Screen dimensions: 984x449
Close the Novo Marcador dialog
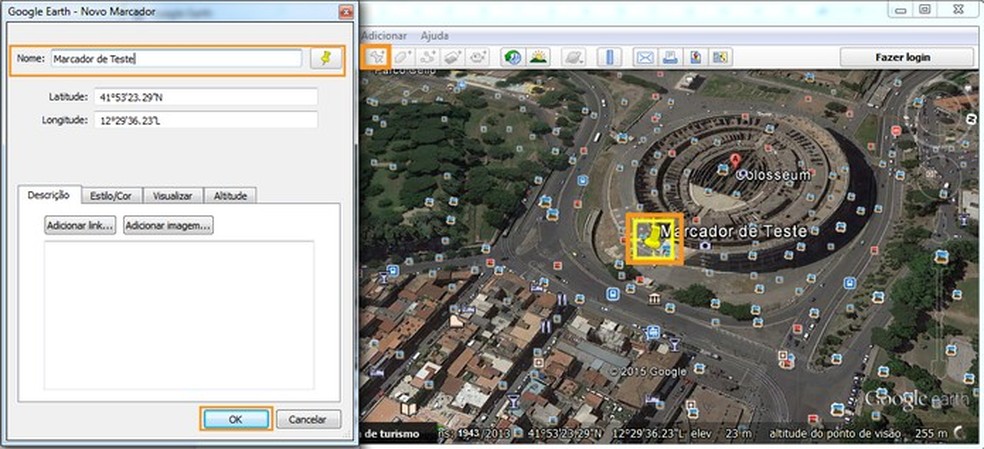pos(345,11)
